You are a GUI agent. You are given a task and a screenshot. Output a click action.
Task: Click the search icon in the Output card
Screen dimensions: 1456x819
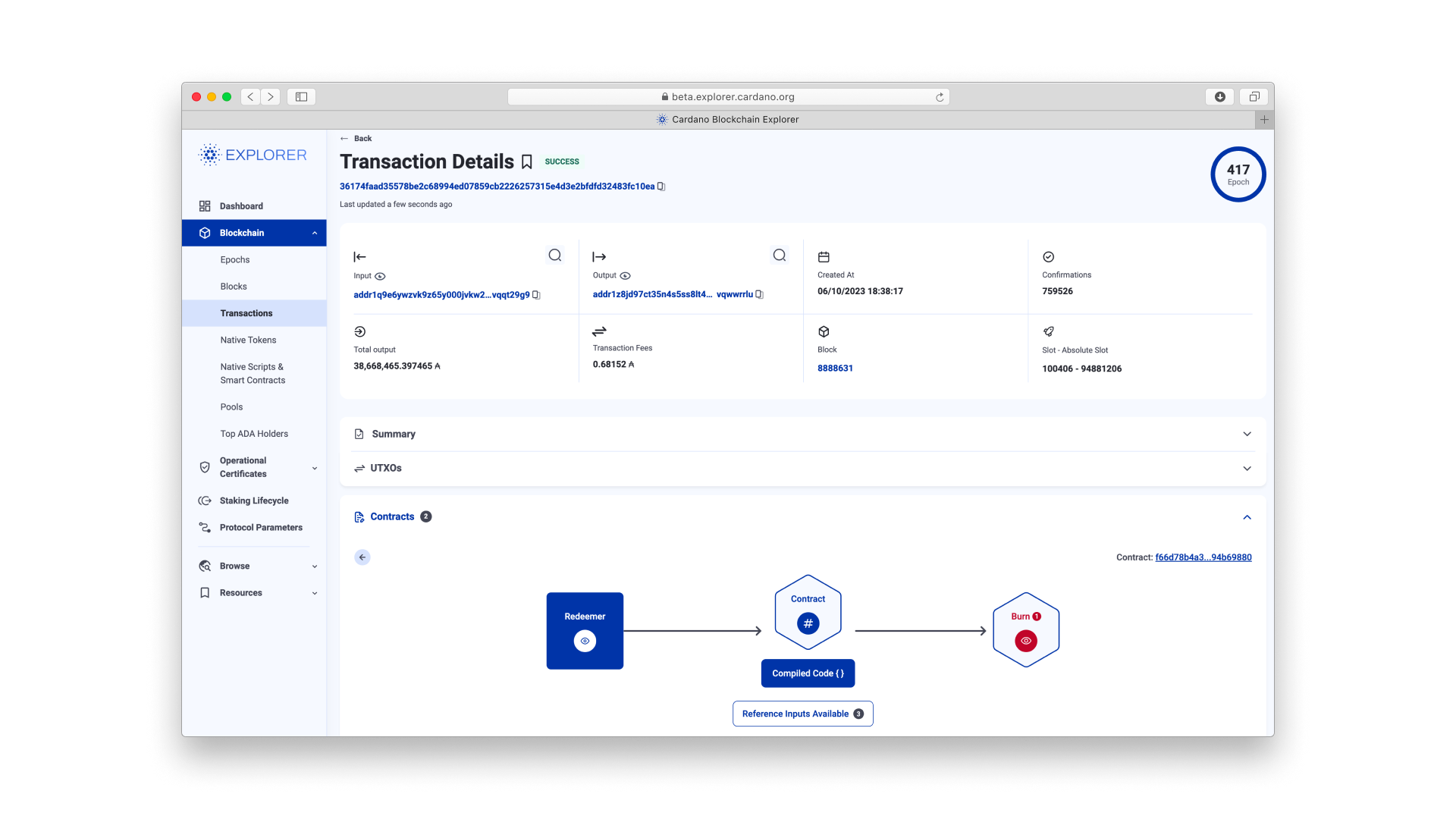click(x=780, y=256)
